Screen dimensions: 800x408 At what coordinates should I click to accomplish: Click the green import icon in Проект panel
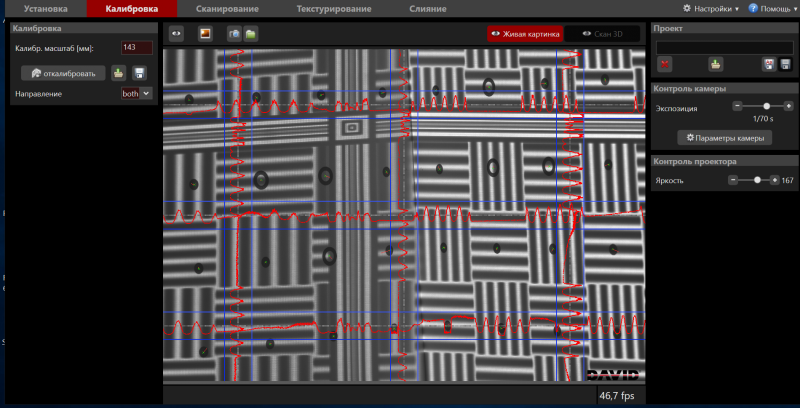pyautogui.click(x=716, y=64)
